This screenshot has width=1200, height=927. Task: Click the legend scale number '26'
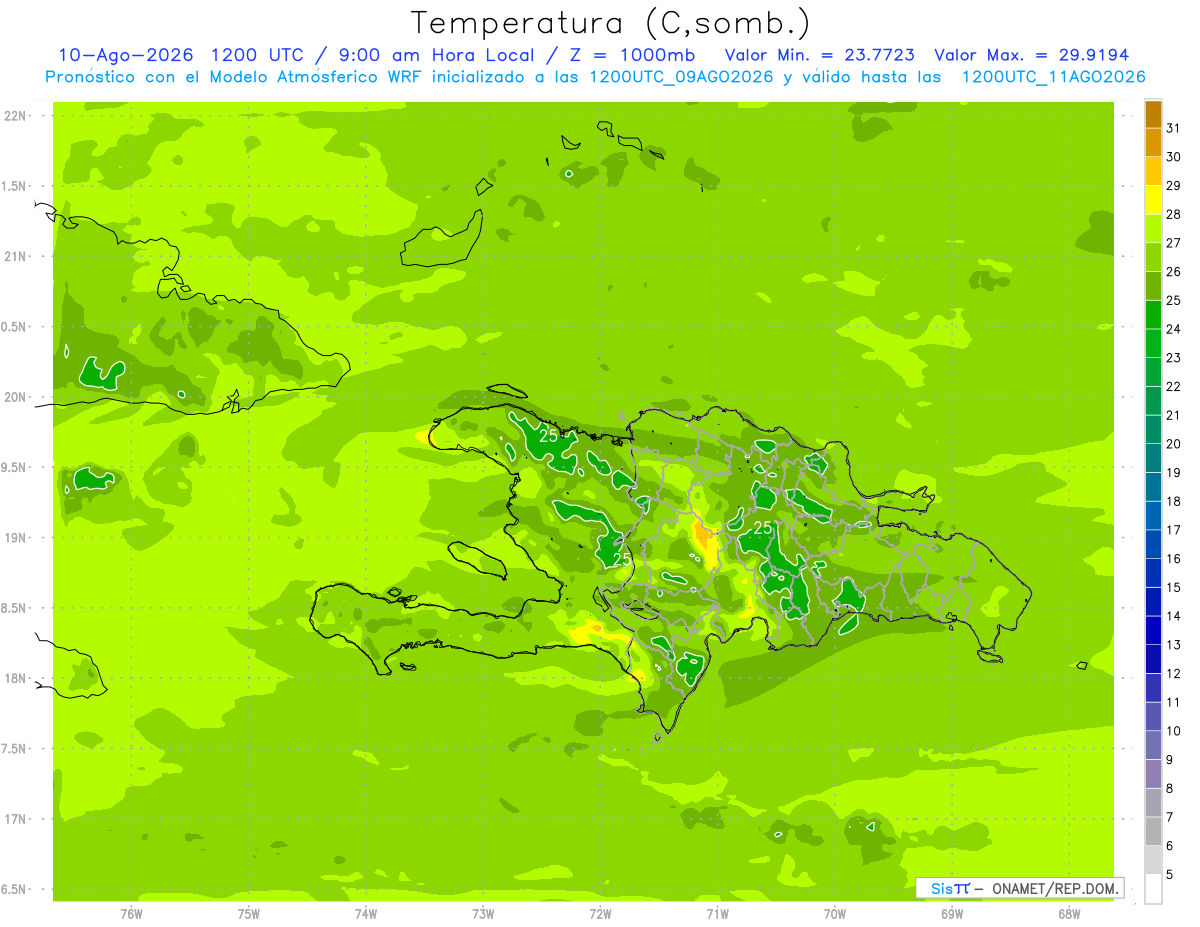pos(1173,271)
